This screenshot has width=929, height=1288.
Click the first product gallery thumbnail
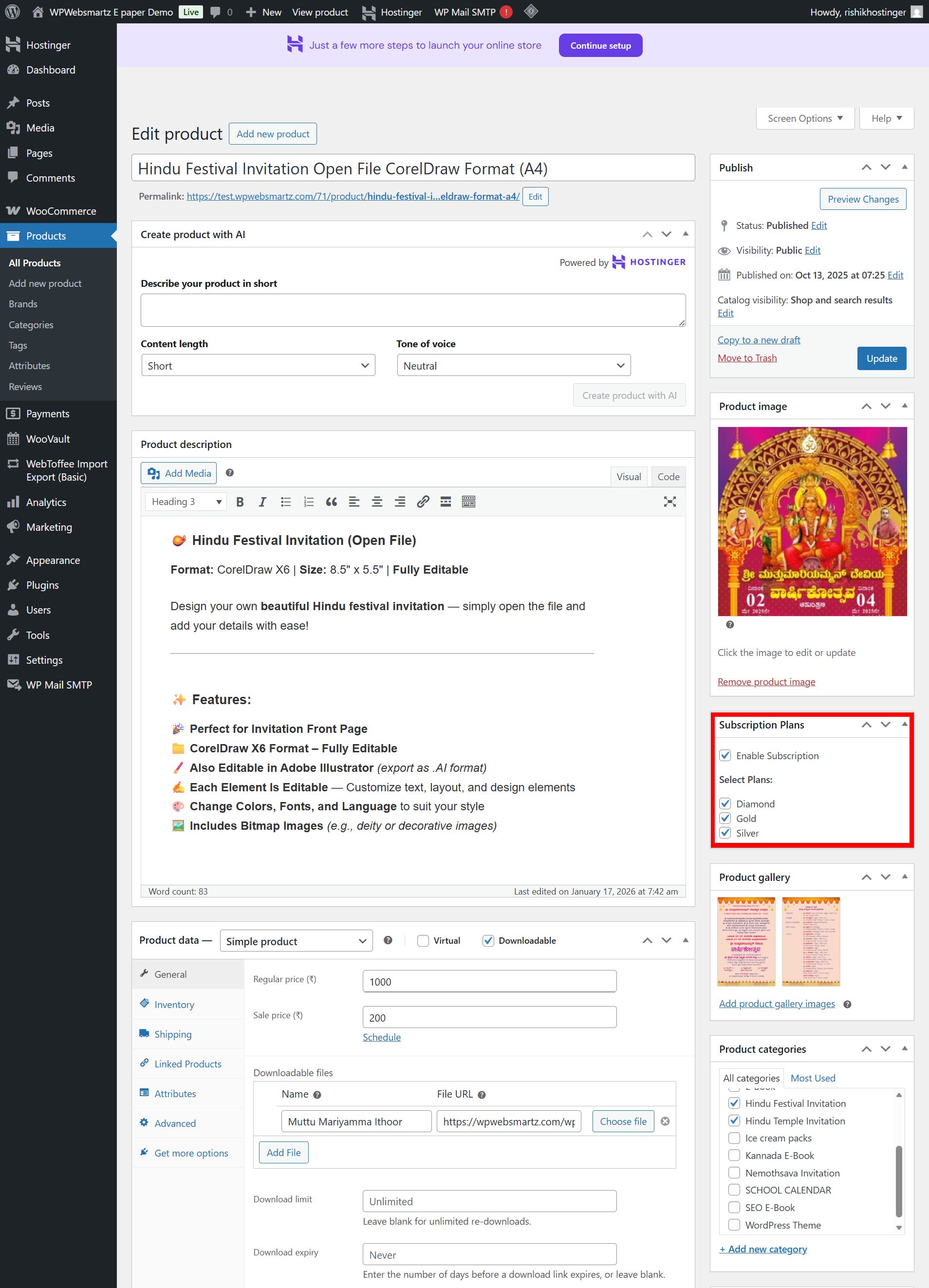pyautogui.click(x=746, y=942)
